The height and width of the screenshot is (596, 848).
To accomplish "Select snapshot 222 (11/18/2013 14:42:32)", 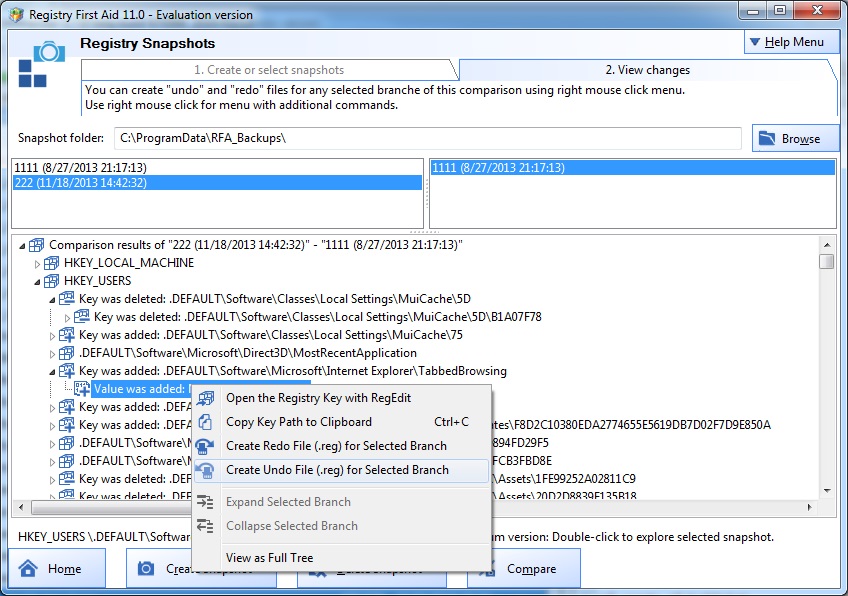I will click(217, 183).
